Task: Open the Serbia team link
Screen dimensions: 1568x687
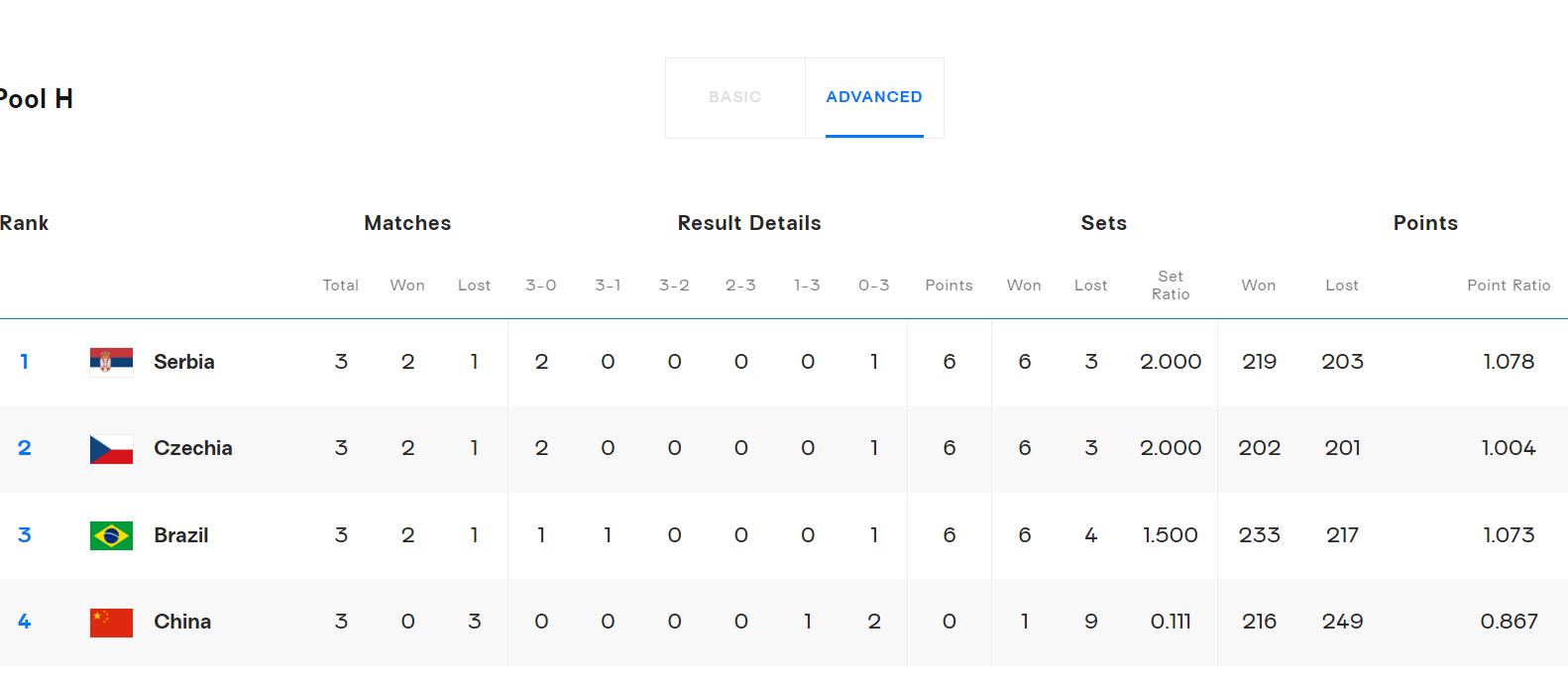Action: pyautogui.click(x=184, y=362)
